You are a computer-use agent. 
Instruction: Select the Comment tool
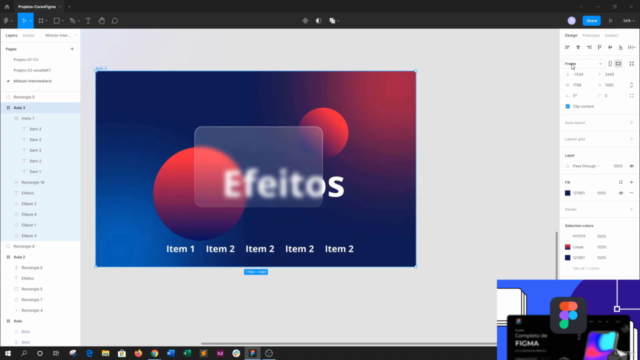point(115,21)
